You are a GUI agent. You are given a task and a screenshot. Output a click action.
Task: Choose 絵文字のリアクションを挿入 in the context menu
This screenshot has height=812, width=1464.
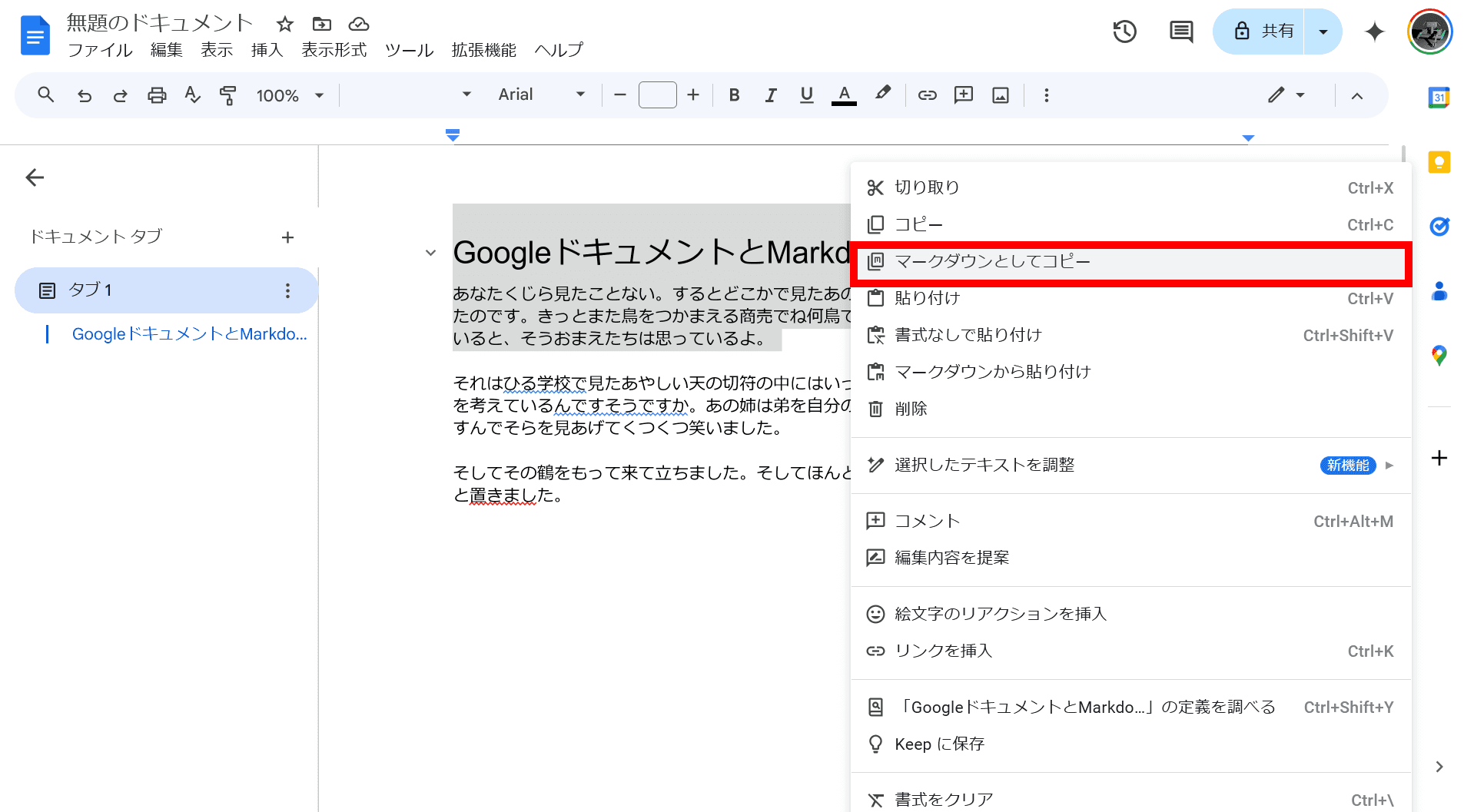tap(1130, 614)
